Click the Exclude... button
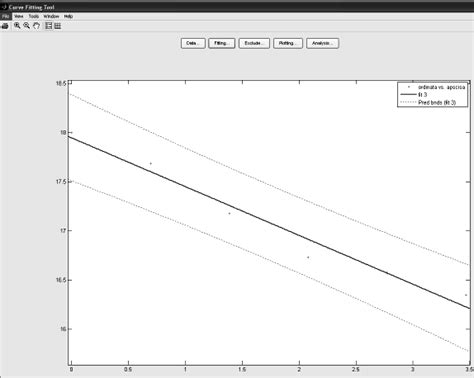 coord(254,43)
